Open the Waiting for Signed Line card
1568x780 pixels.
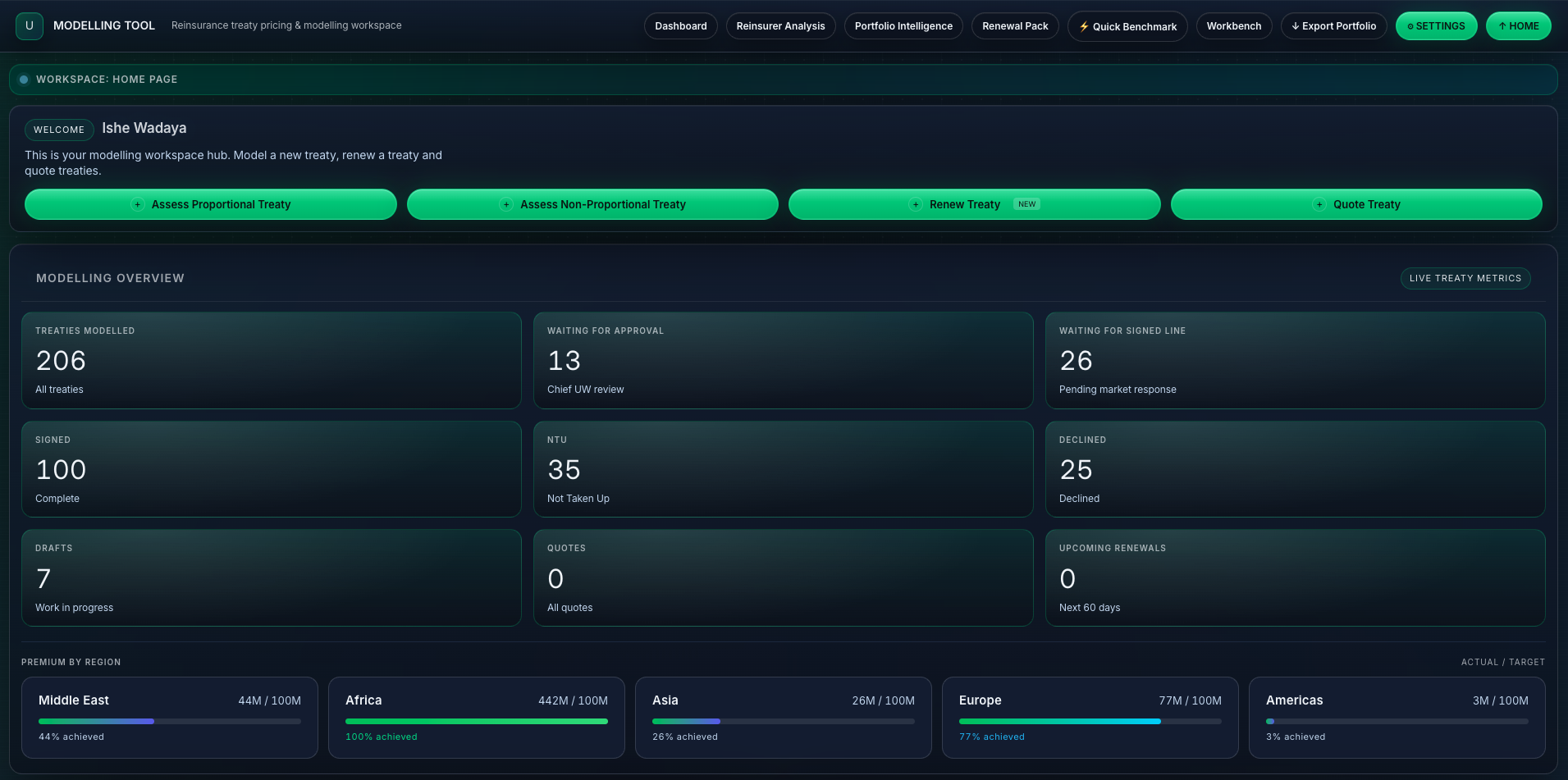click(x=1295, y=360)
